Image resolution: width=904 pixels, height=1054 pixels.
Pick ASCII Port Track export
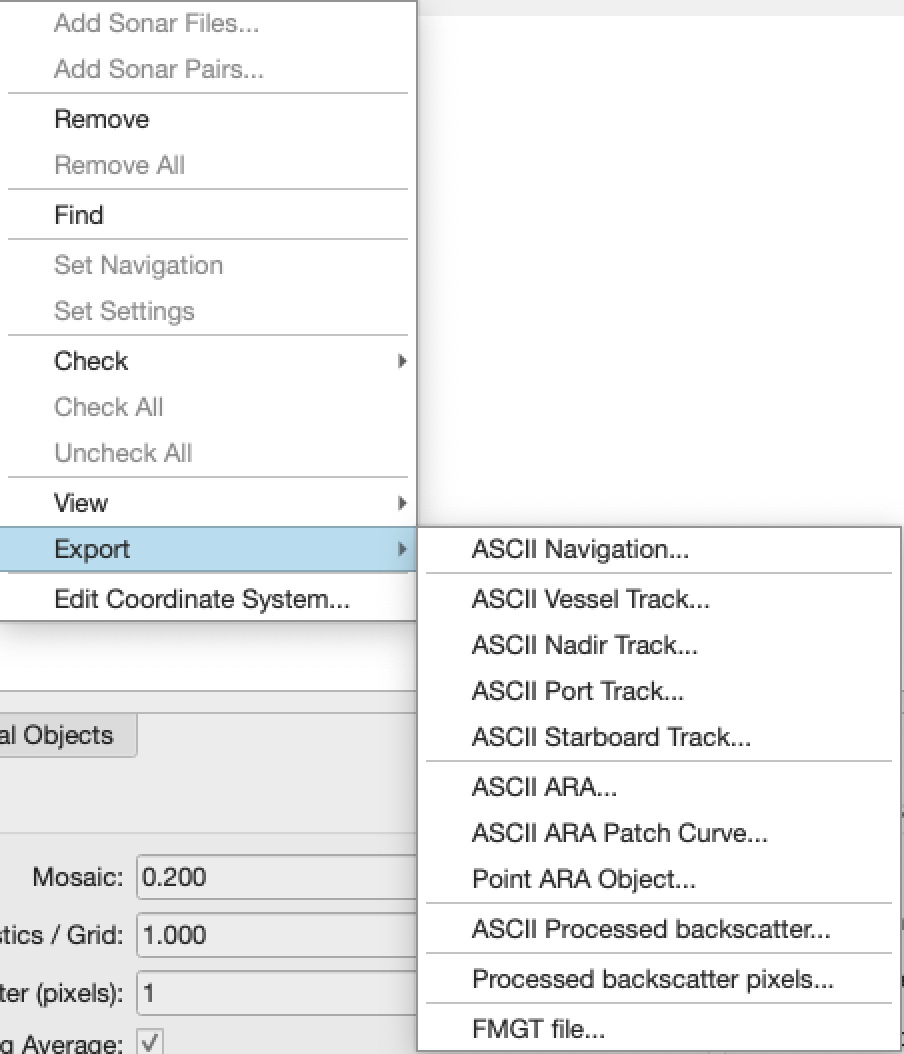[578, 691]
